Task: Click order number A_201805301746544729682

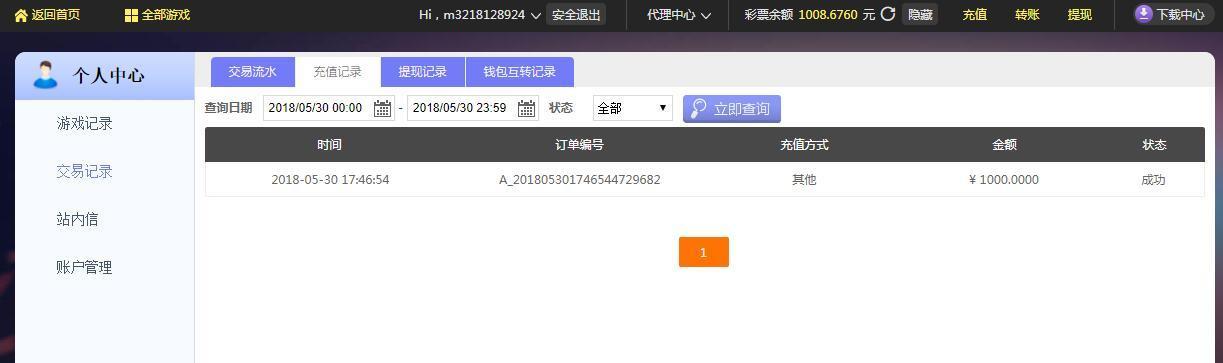Action: click(580, 180)
